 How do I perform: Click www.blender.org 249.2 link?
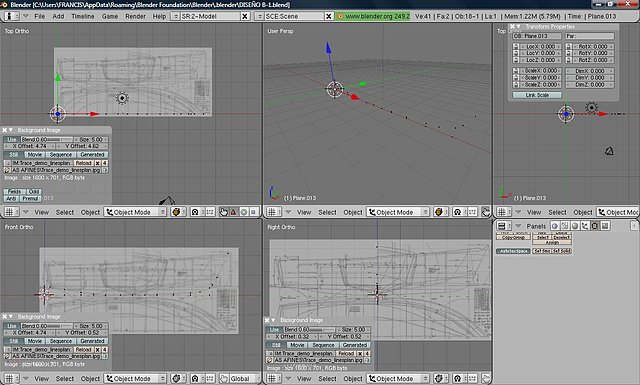[373, 16]
